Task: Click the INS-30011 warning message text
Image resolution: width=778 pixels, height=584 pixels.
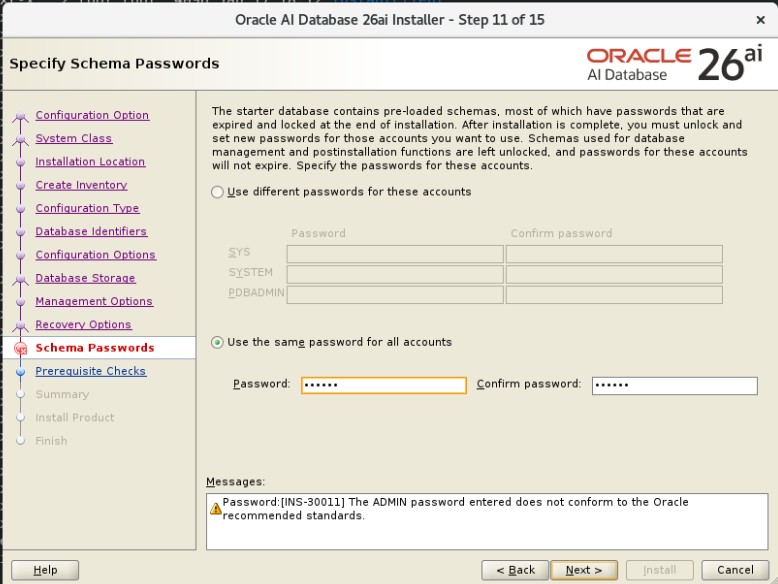Action: 455,509
